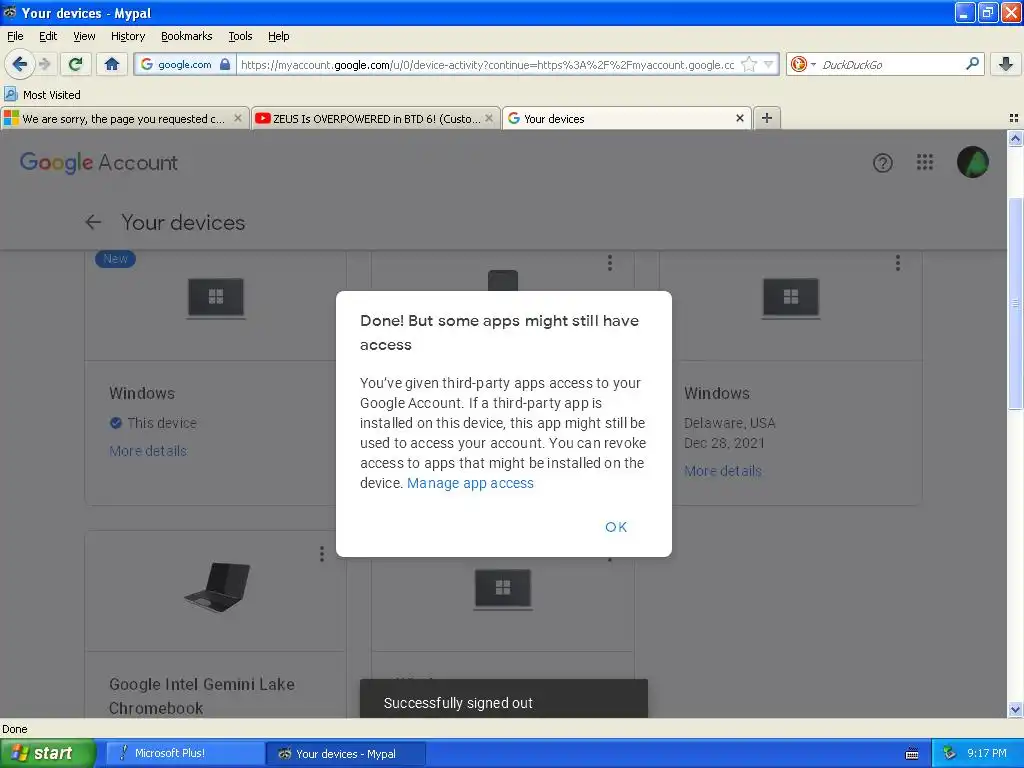Open the View menu

(84, 36)
